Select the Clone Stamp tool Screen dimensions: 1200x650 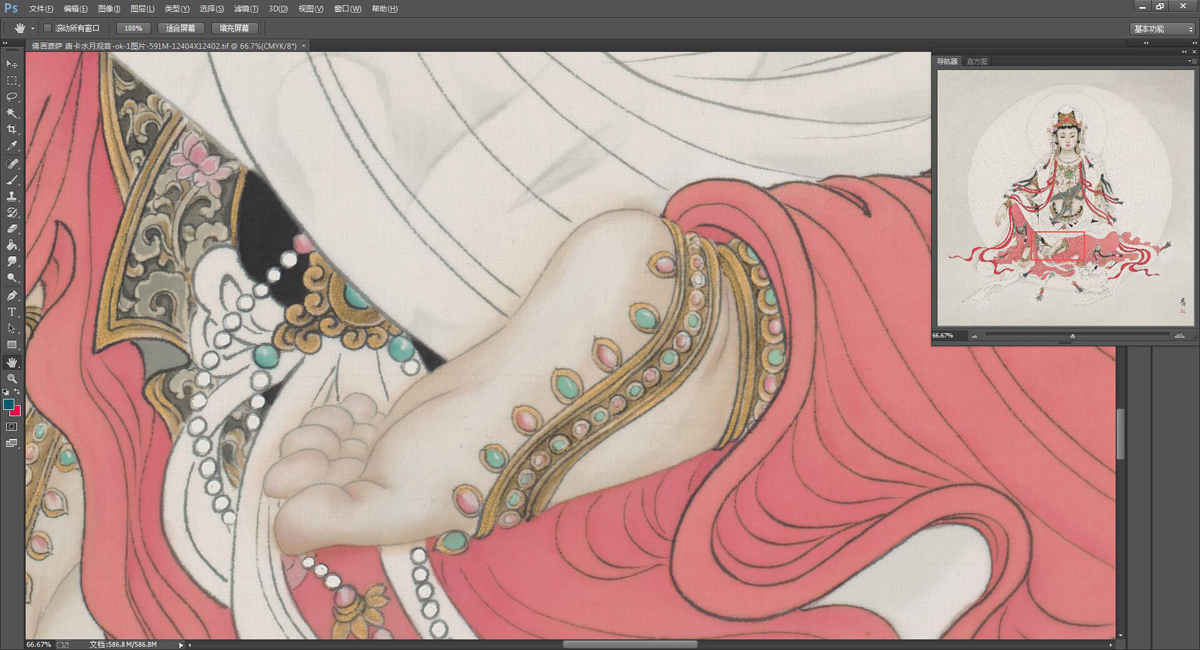[x=12, y=197]
